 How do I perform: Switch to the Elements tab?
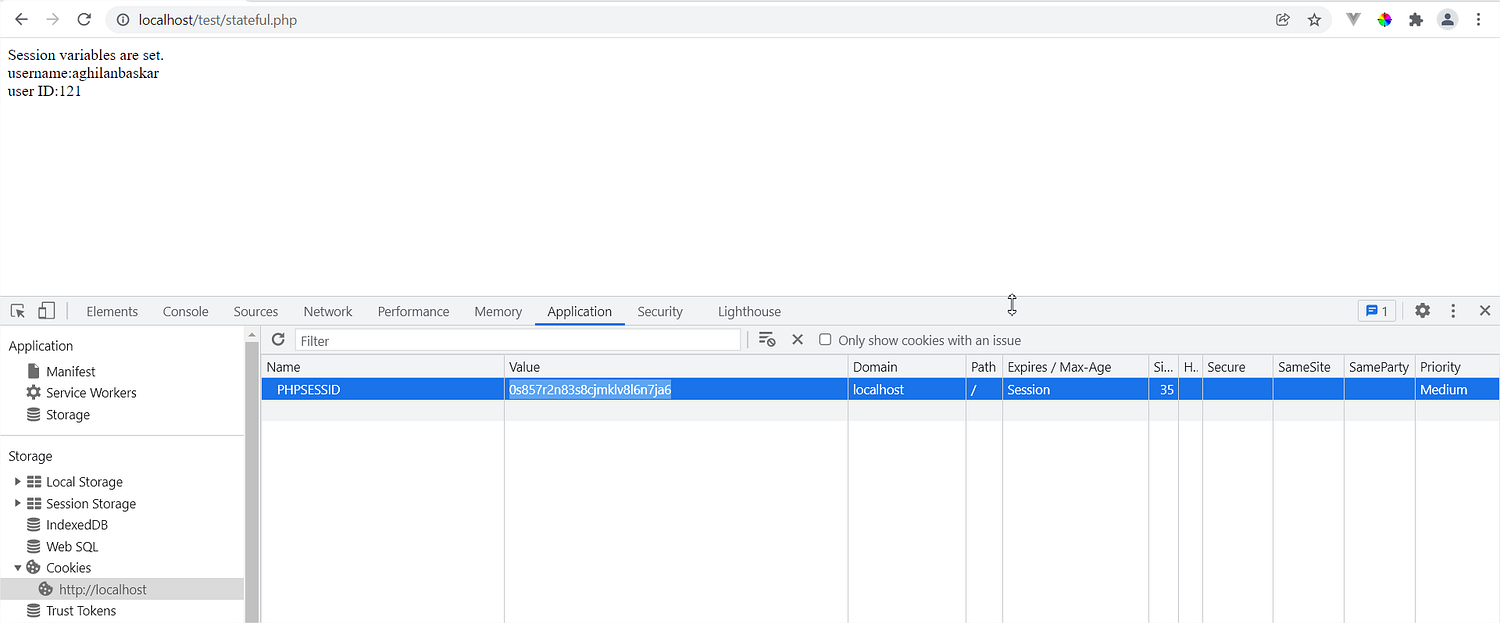(112, 311)
